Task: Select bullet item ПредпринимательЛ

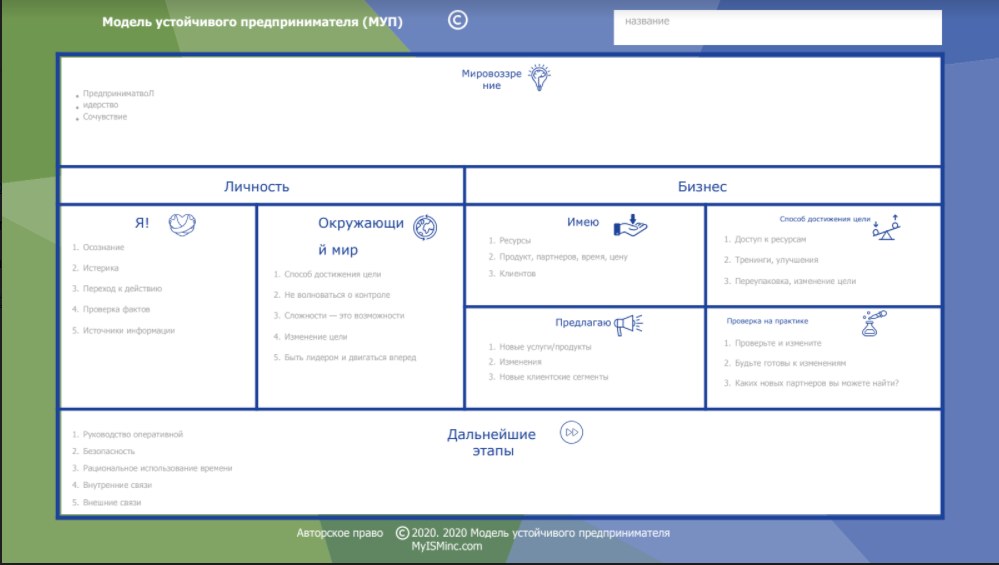Action: (x=118, y=93)
